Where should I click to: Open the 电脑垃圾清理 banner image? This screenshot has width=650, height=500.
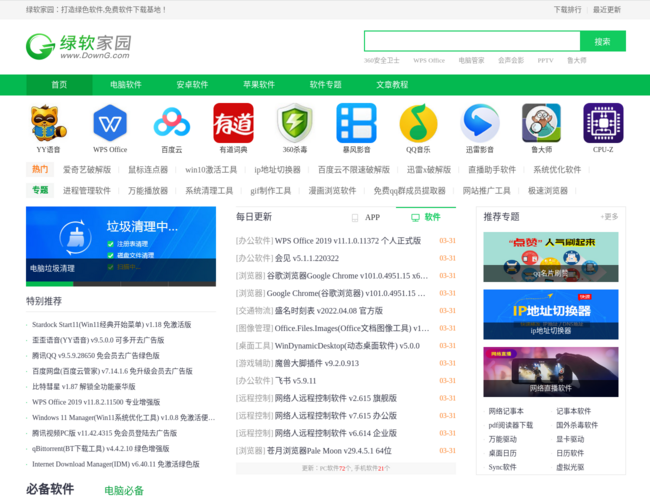click(121, 246)
